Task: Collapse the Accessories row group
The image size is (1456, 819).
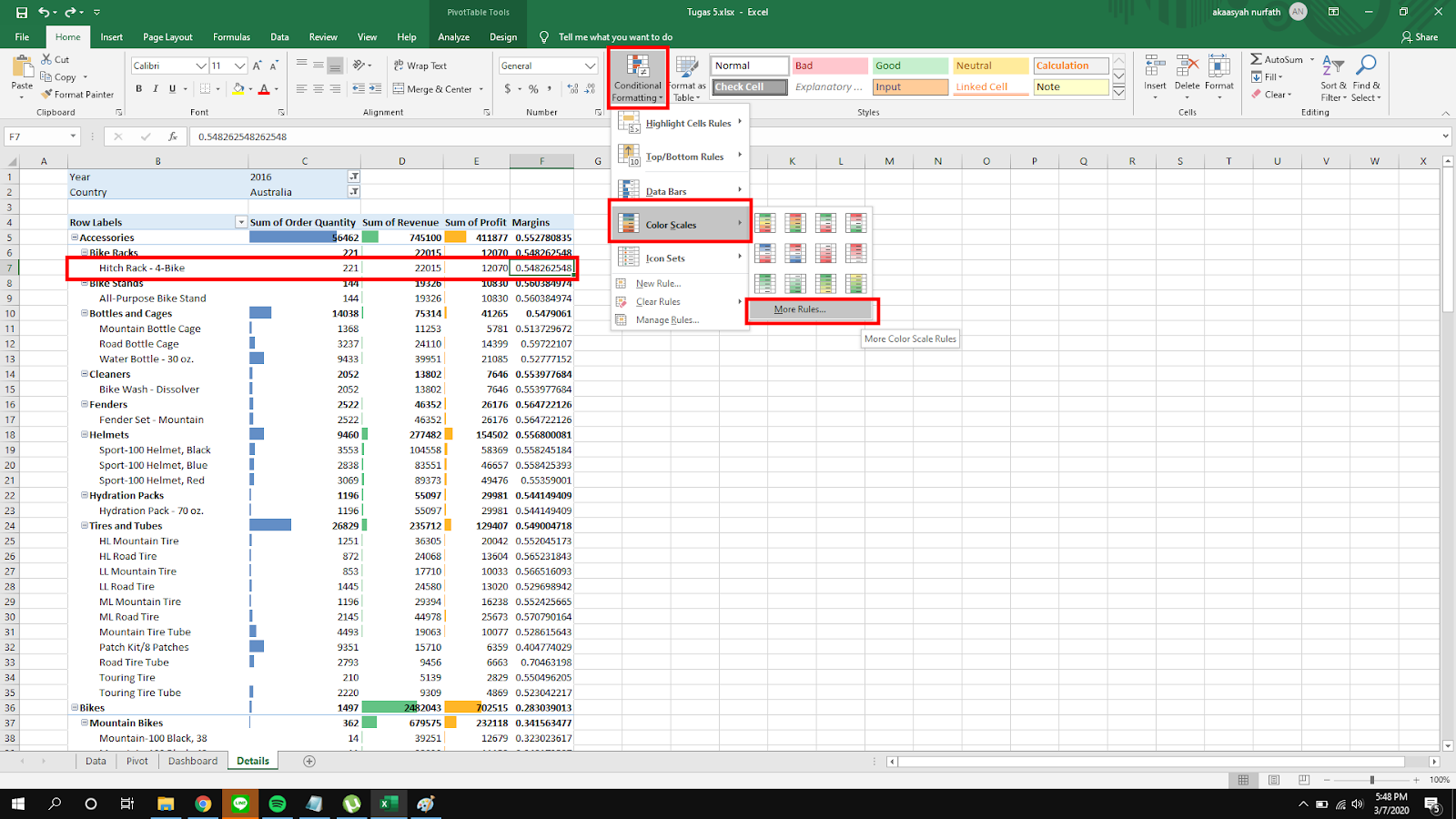Action: [75, 238]
